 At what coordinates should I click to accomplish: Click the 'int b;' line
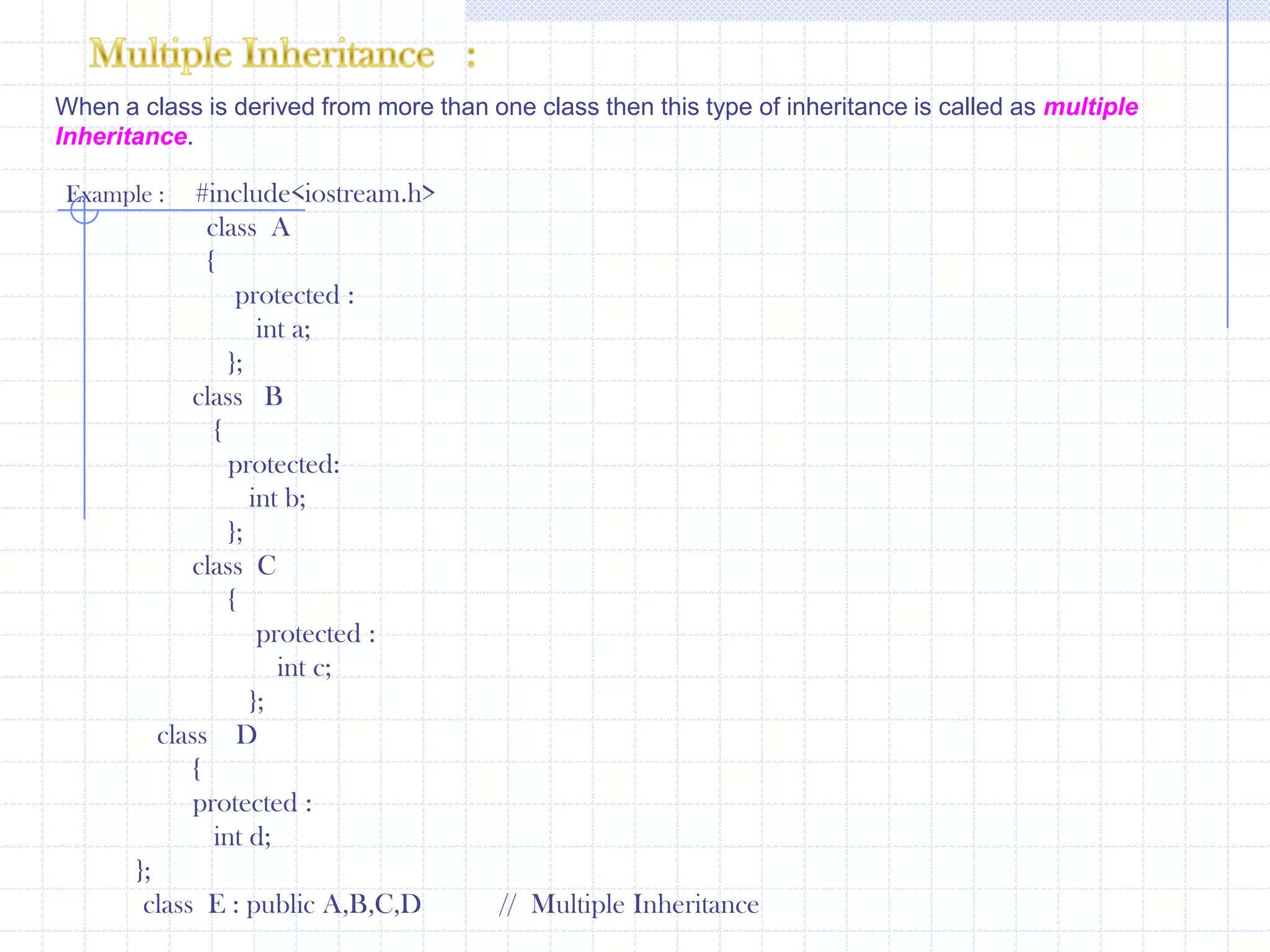tap(277, 498)
